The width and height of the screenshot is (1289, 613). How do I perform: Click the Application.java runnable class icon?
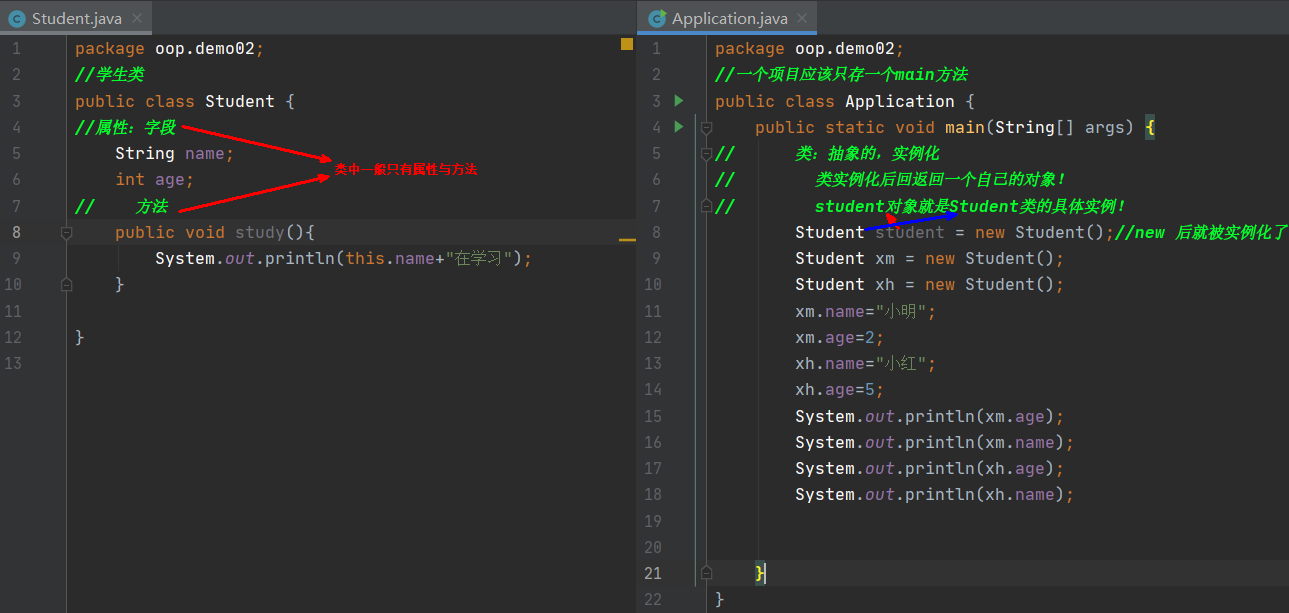point(657,19)
